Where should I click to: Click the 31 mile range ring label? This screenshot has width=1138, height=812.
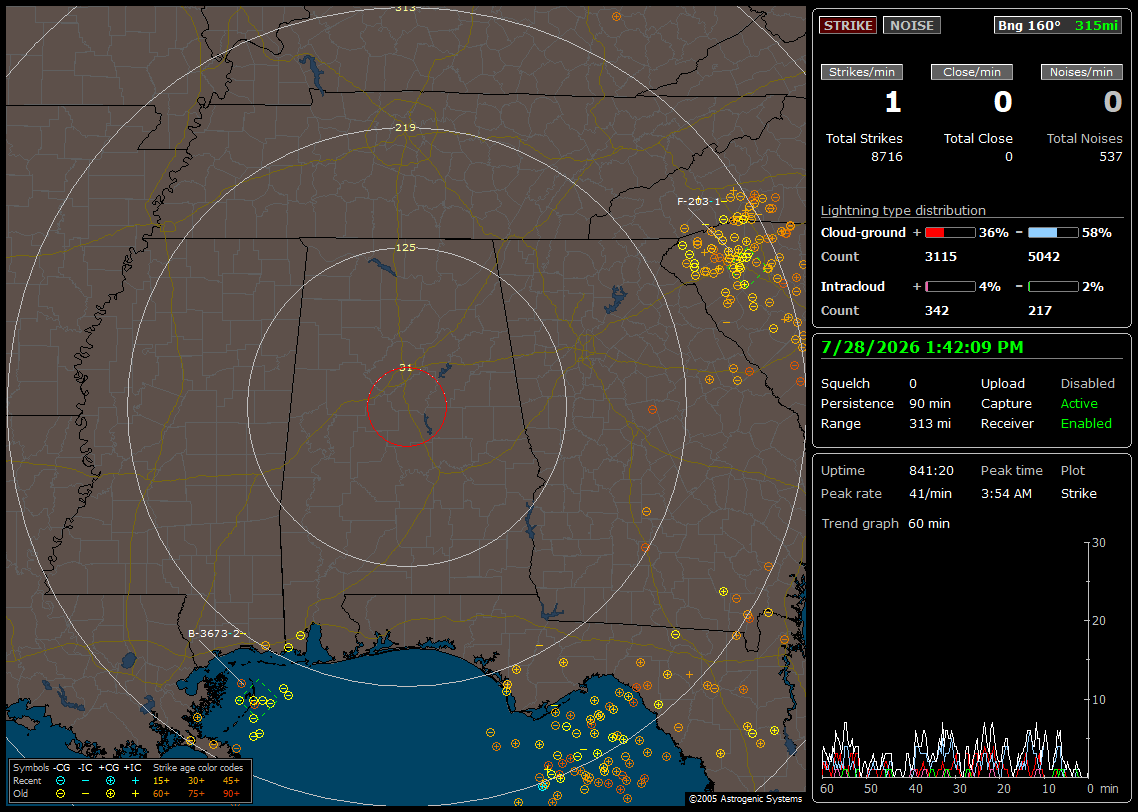pos(406,368)
